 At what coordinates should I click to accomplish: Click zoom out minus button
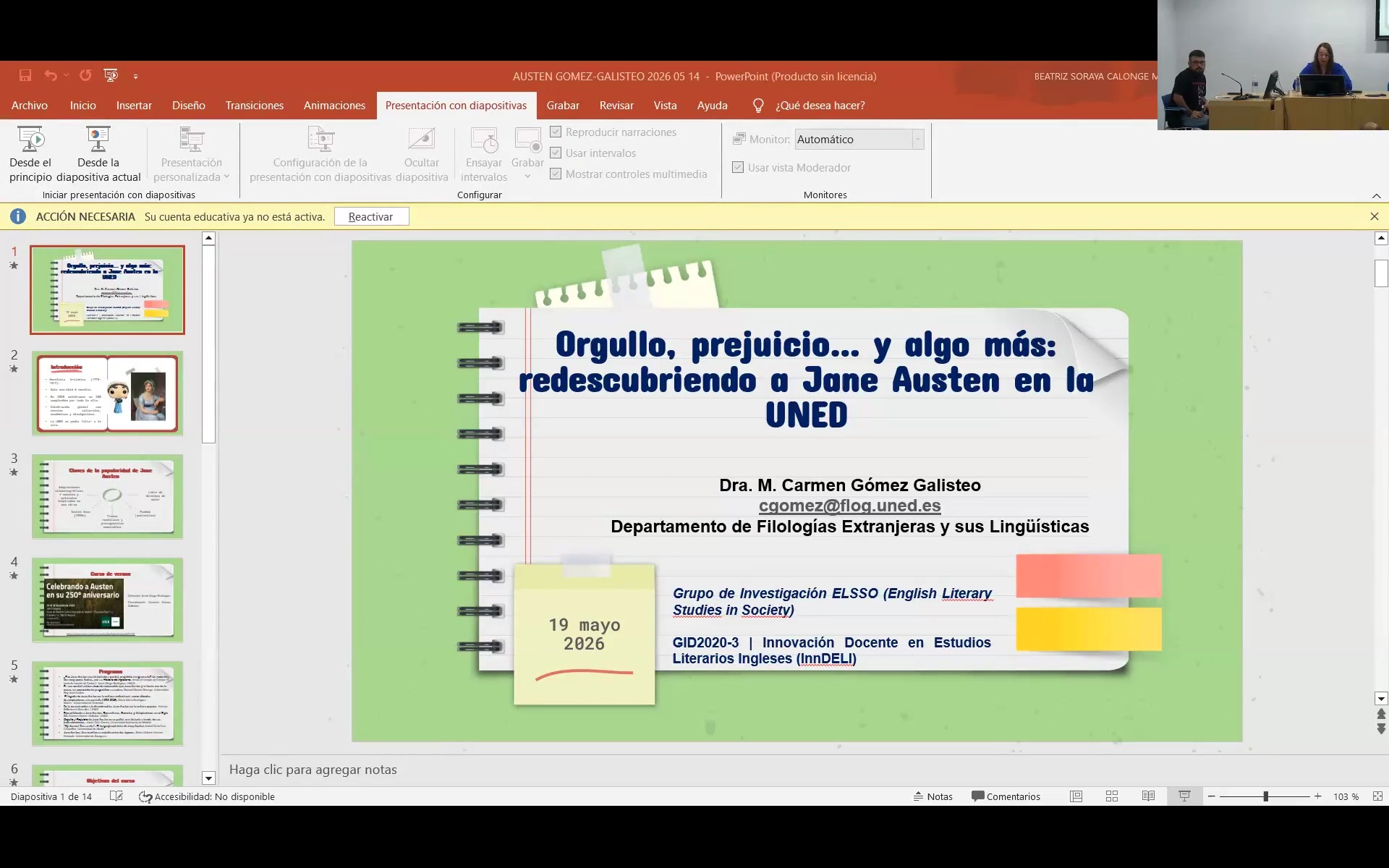coord(1212,796)
